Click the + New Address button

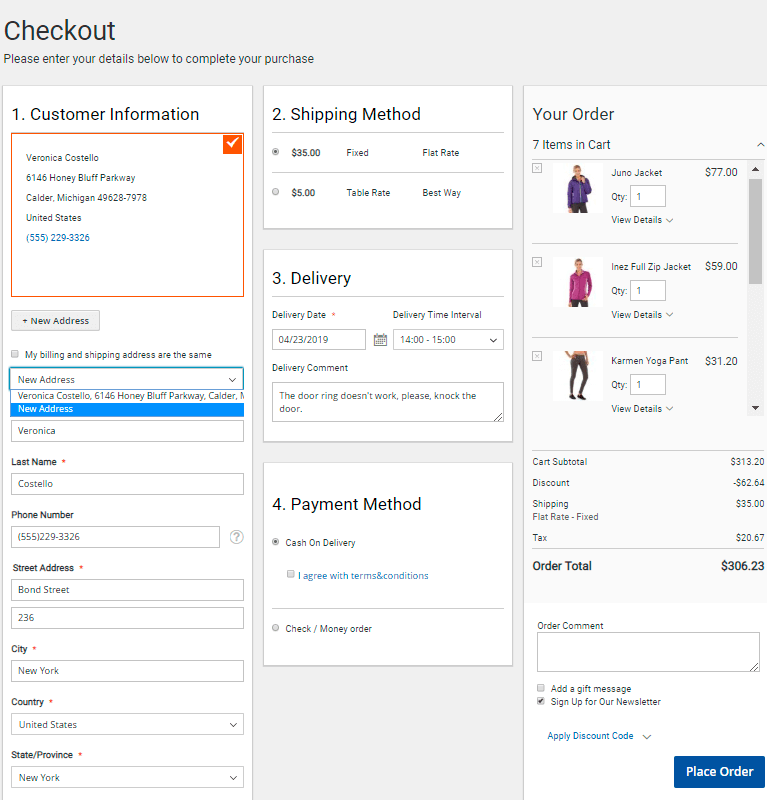click(x=55, y=321)
